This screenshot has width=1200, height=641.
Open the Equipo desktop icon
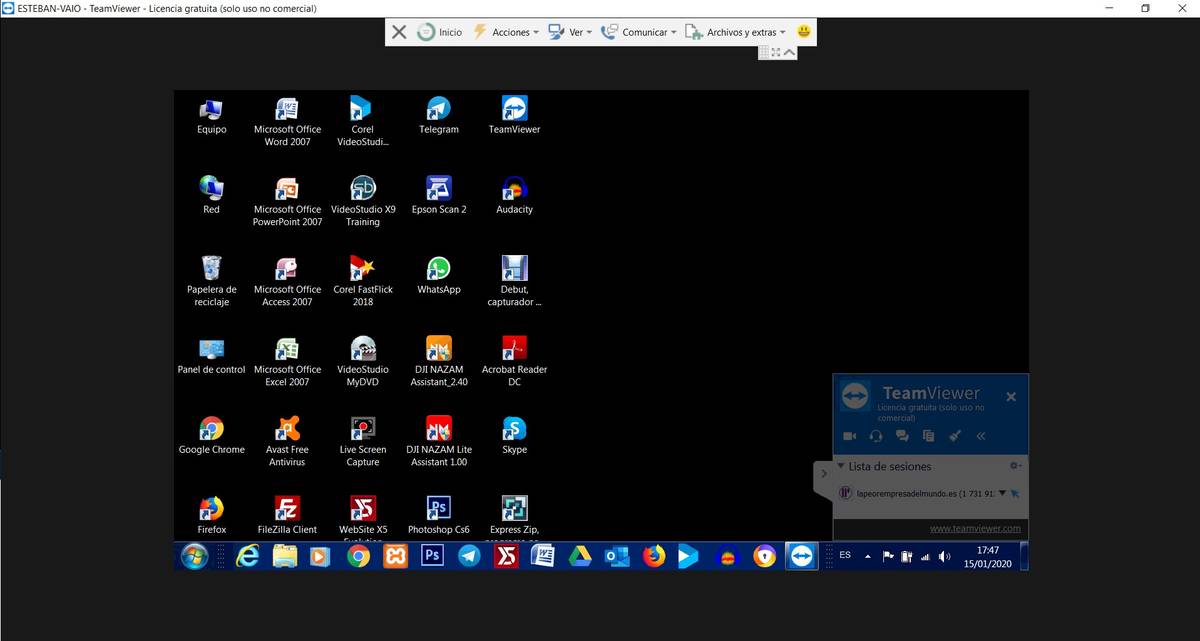211,116
